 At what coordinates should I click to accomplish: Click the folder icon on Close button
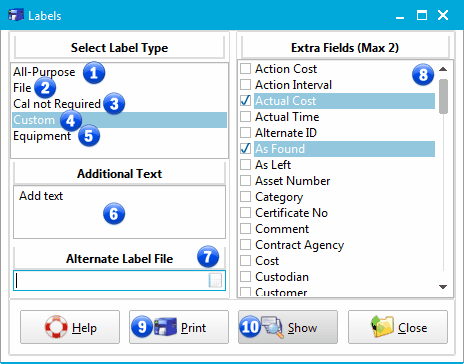click(x=382, y=327)
